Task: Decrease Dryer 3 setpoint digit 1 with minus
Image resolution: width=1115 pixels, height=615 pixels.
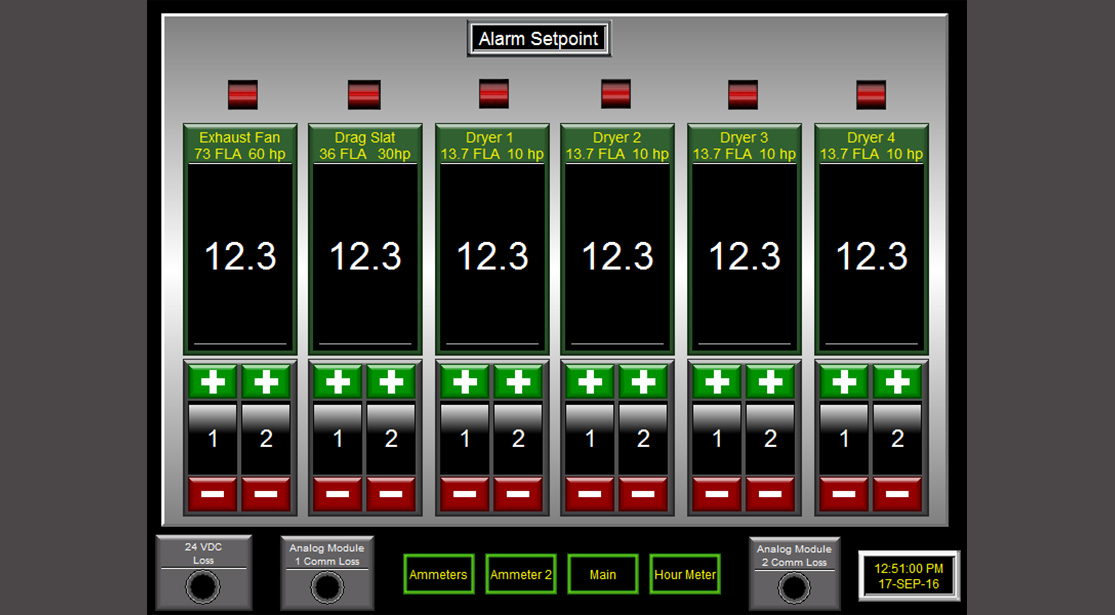Action: tap(717, 494)
